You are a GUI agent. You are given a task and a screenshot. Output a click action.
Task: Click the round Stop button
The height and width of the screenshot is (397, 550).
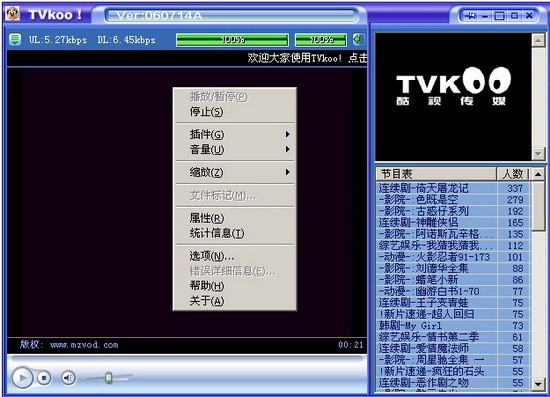(x=44, y=378)
